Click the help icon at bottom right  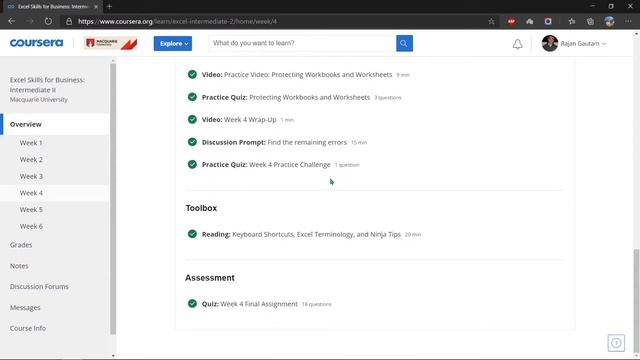(x=616, y=343)
